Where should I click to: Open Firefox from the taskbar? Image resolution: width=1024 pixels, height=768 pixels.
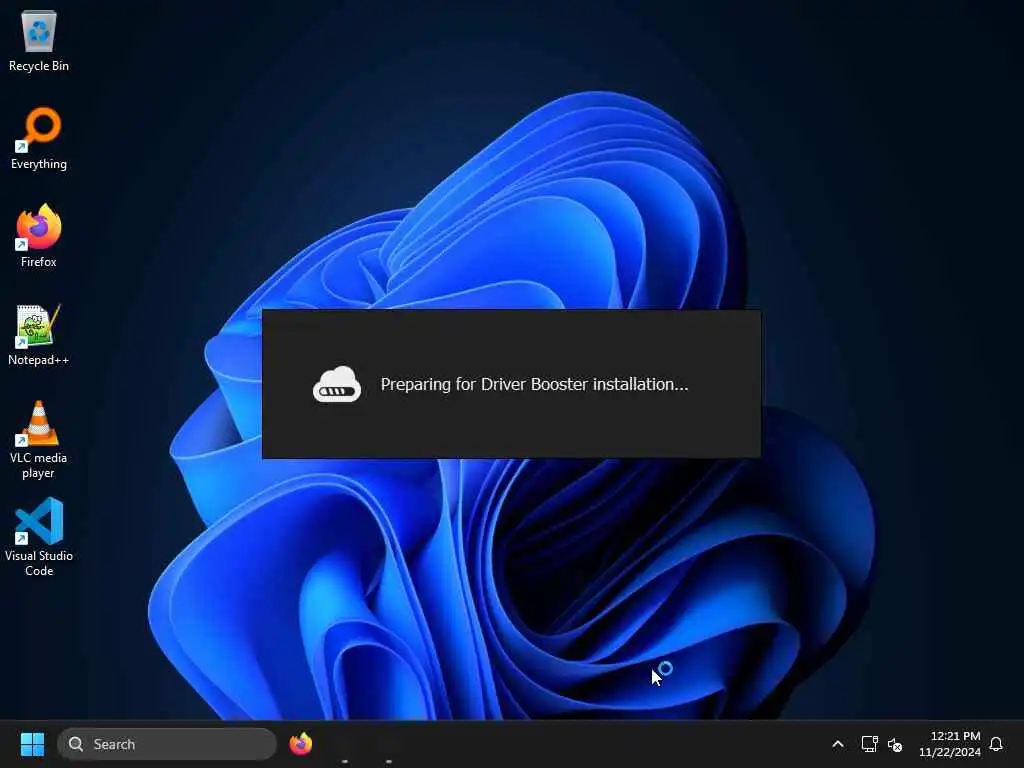click(300, 744)
